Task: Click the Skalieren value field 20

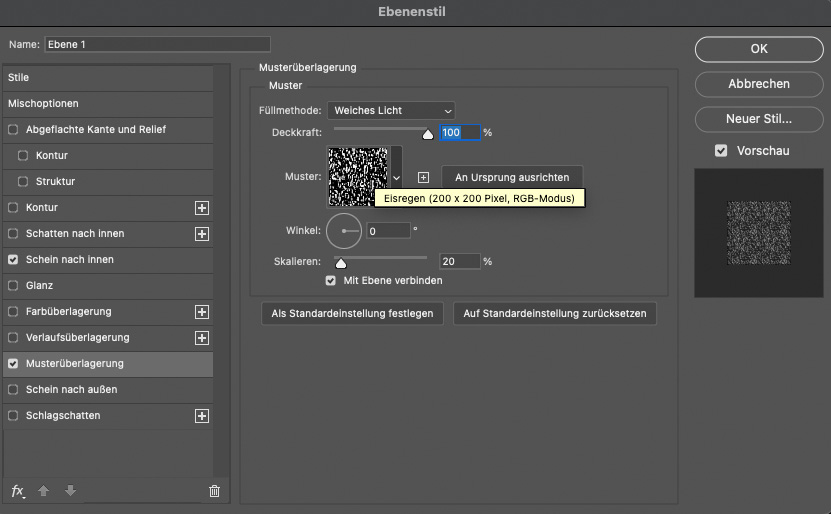Action: point(460,261)
